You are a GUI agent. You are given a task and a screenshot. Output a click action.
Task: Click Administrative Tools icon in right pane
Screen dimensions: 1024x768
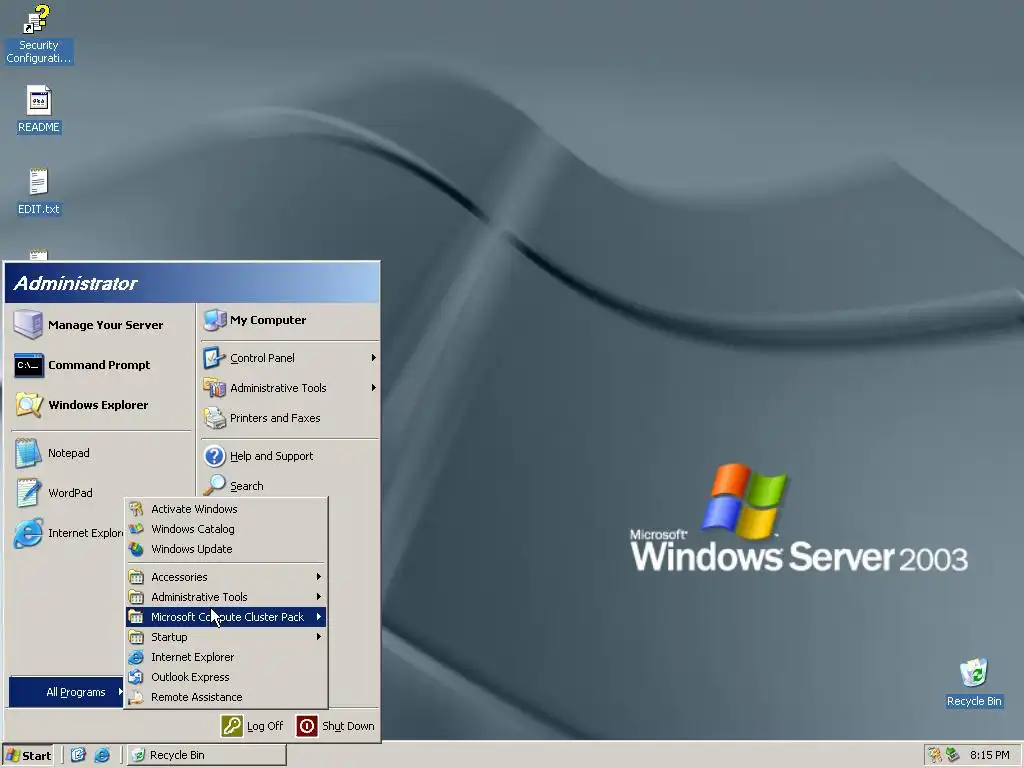[214, 388]
